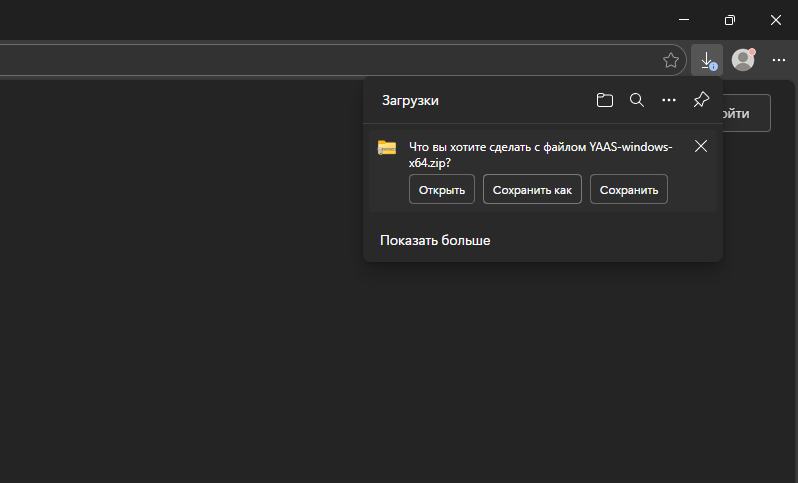Pin the Загрузки downloads panel

701,100
